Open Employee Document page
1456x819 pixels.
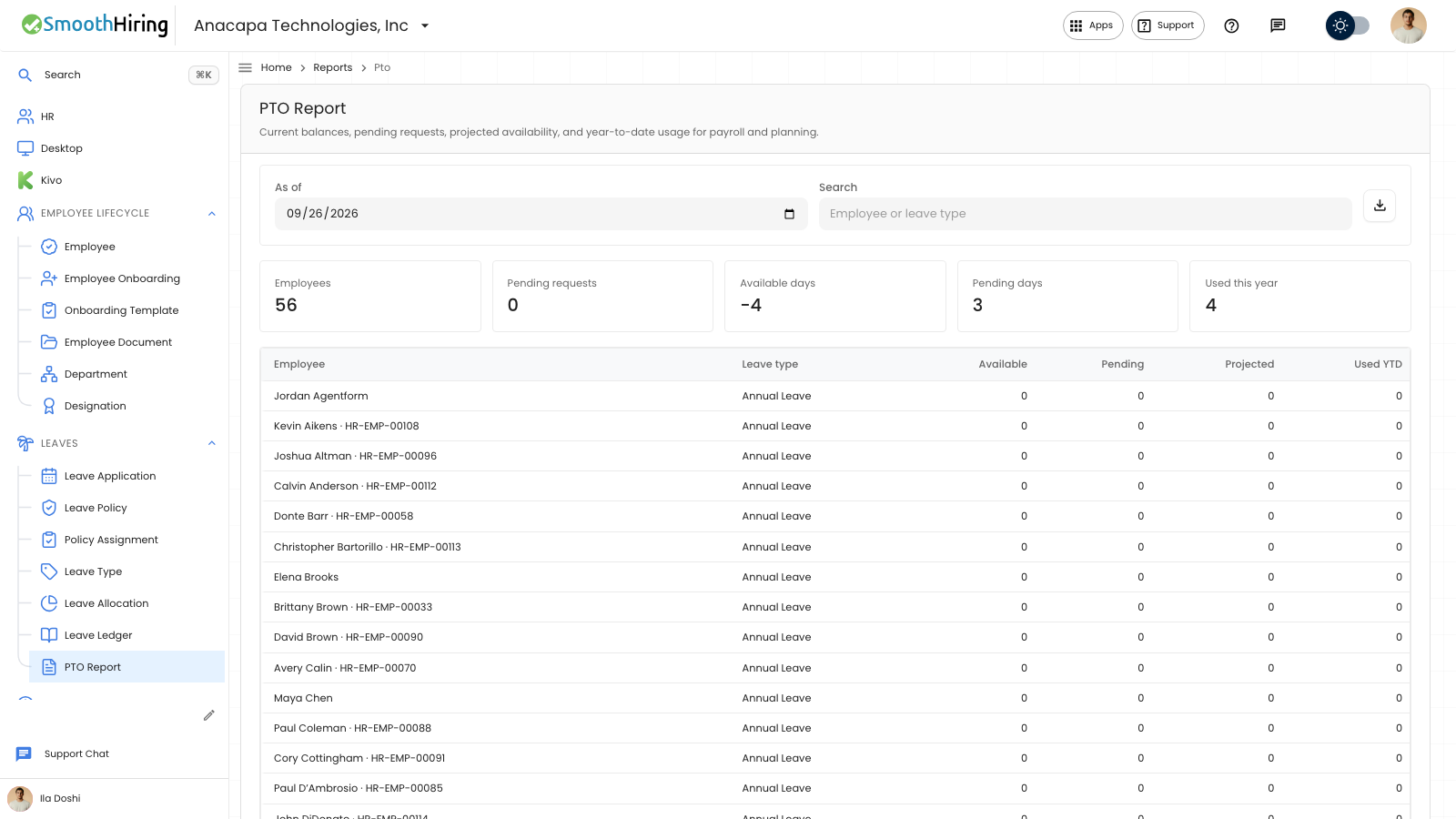118,342
